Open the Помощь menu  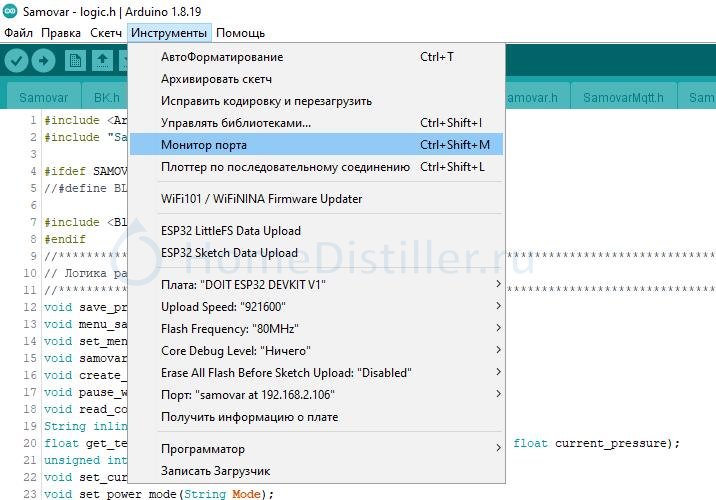click(240, 33)
